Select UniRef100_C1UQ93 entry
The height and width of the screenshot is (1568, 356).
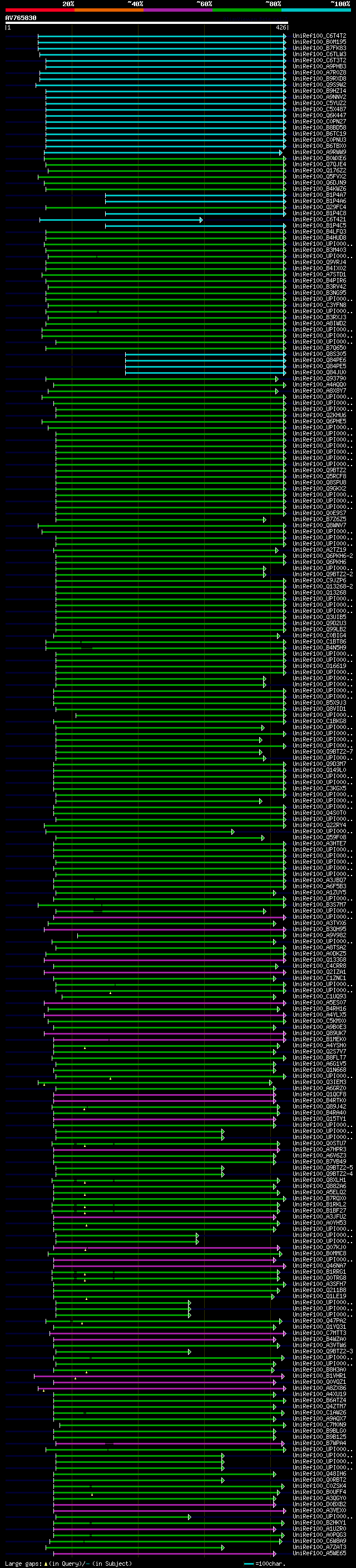click(x=319, y=996)
